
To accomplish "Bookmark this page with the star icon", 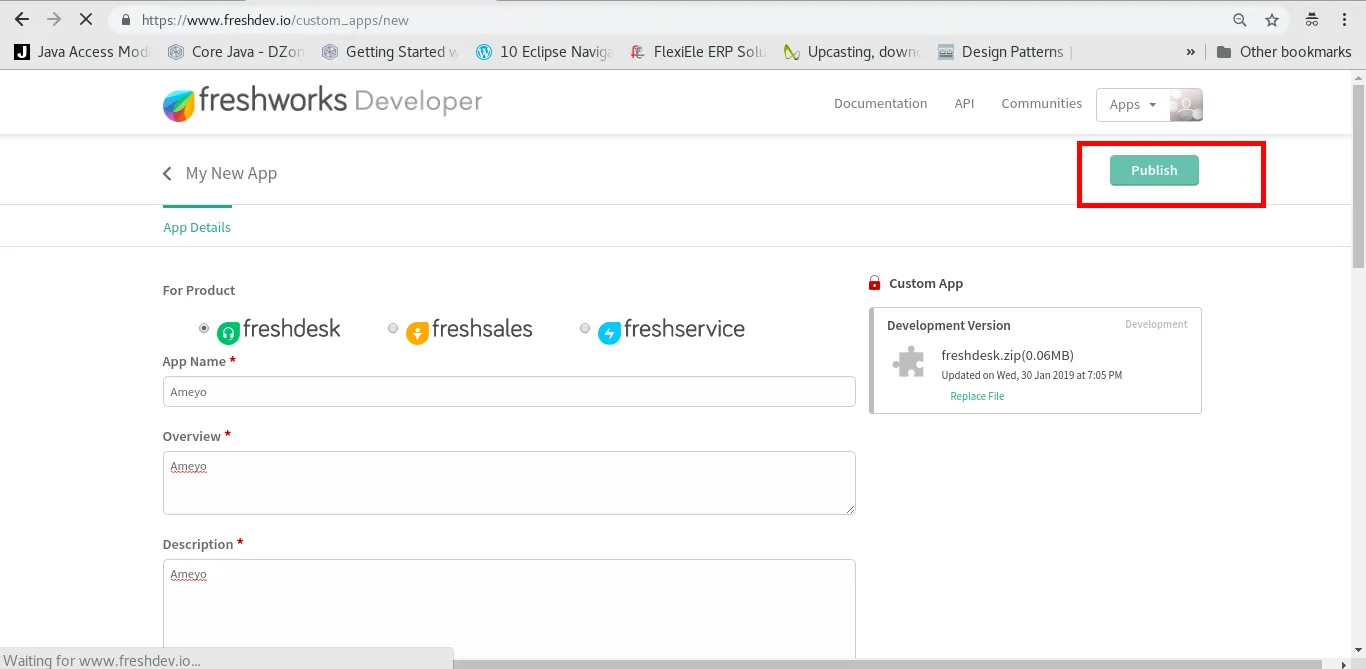I will (1272, 20).
